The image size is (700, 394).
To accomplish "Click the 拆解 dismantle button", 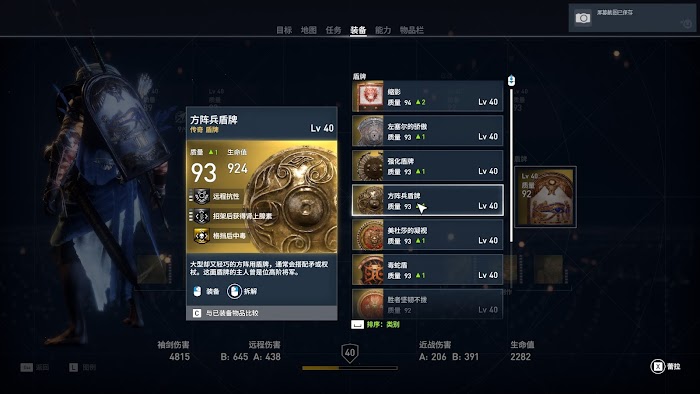I will point(242,291).
